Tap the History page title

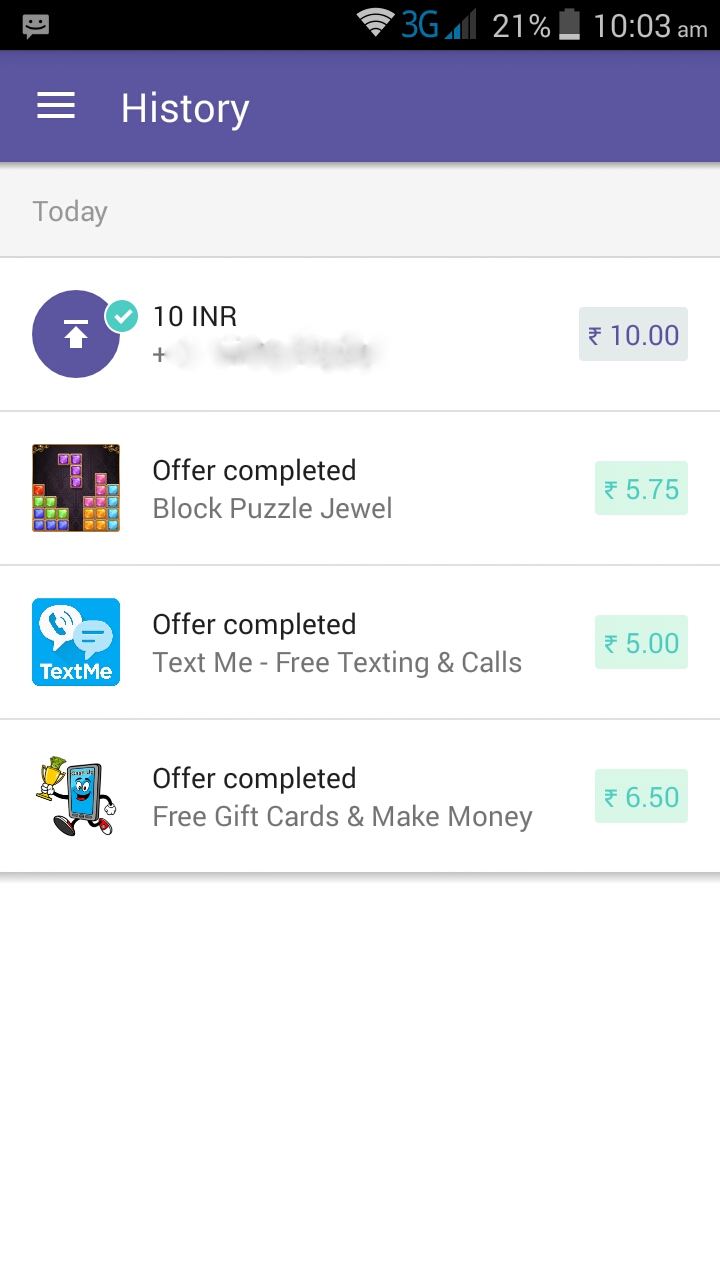[x=185, y=108]
